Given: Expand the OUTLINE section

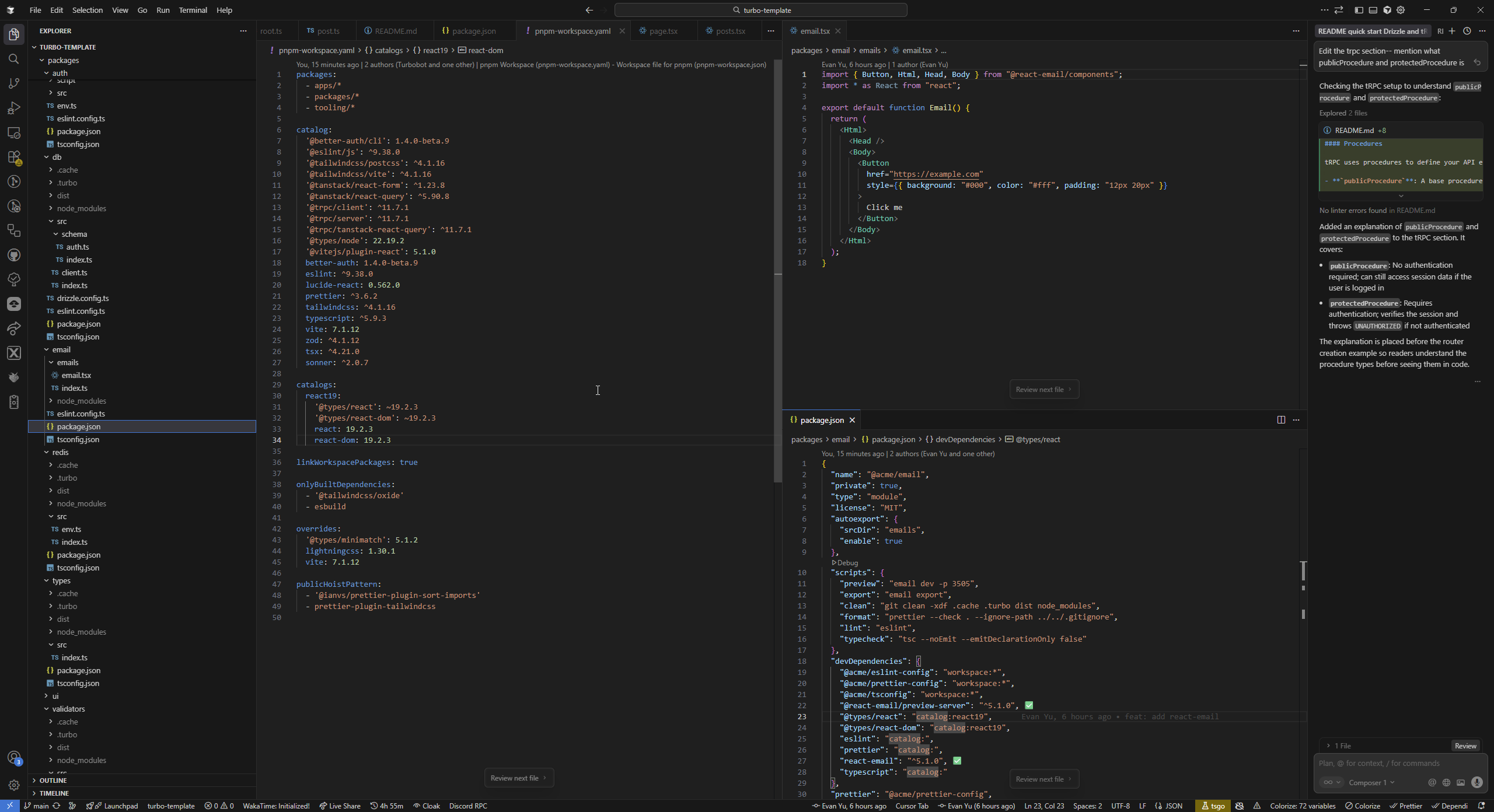Looking at the screenshot, I should [53, 780].
